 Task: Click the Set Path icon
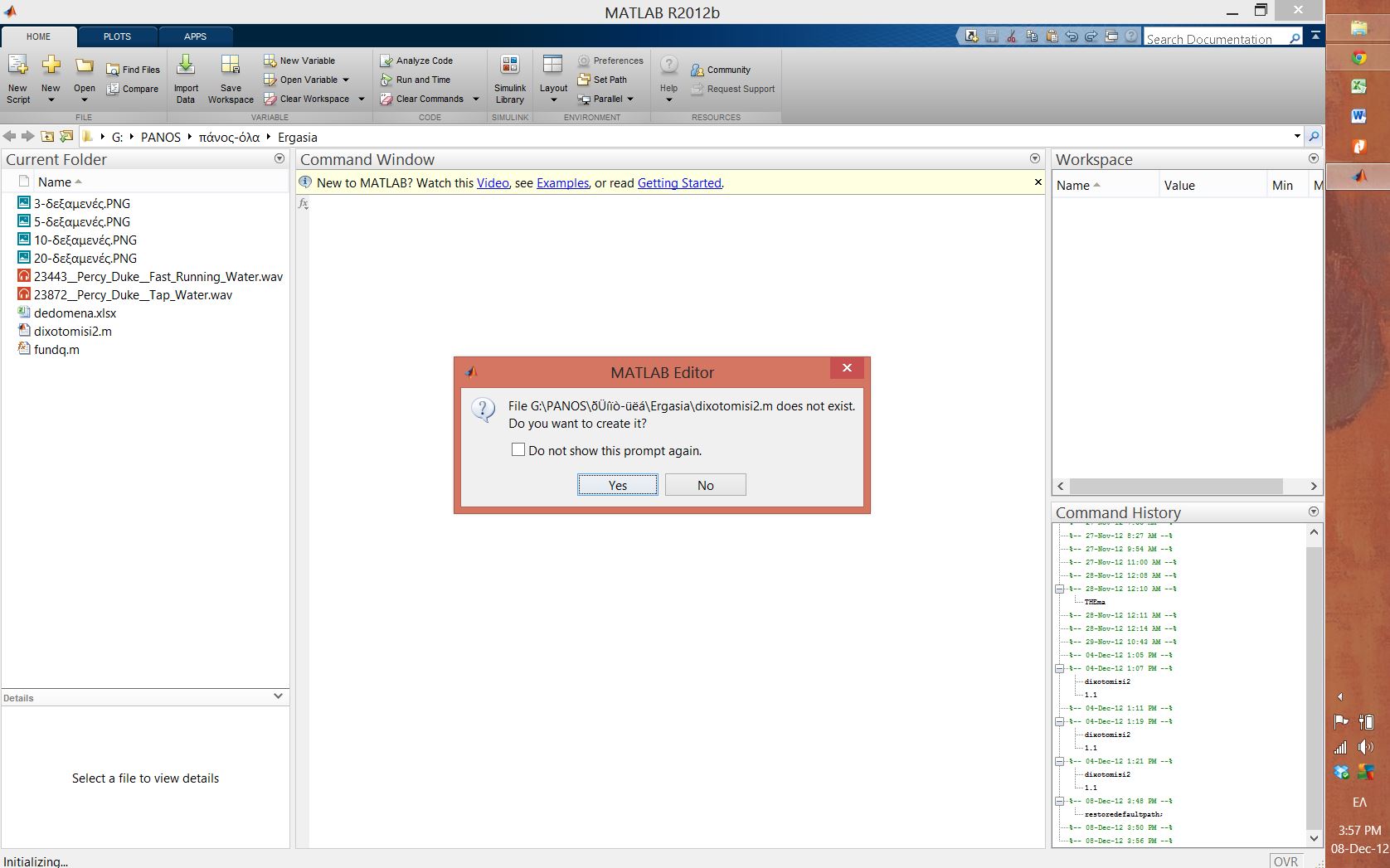[584, 80]
